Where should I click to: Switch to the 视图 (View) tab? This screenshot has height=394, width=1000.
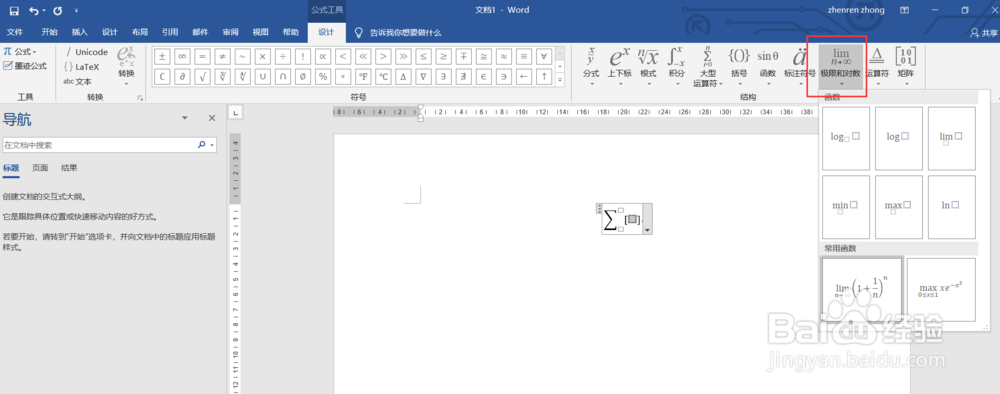pyautogui.click(x=260, y=33)
